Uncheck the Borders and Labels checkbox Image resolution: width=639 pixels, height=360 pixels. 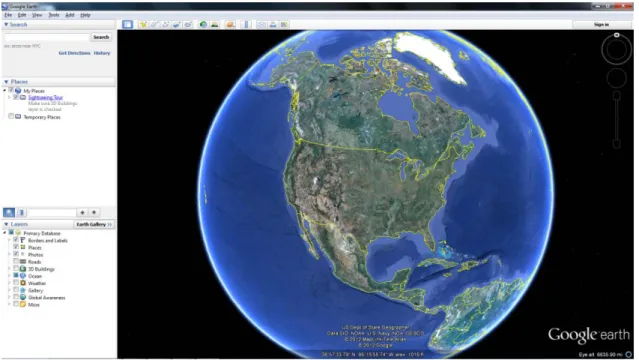coord(16,240)
